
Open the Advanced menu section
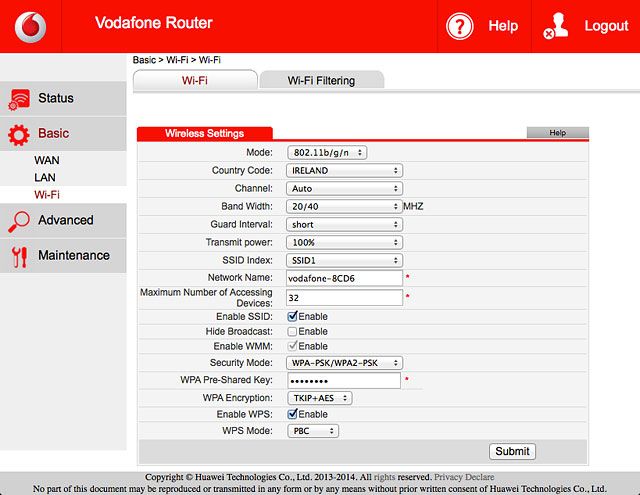(x=63, y=221)
